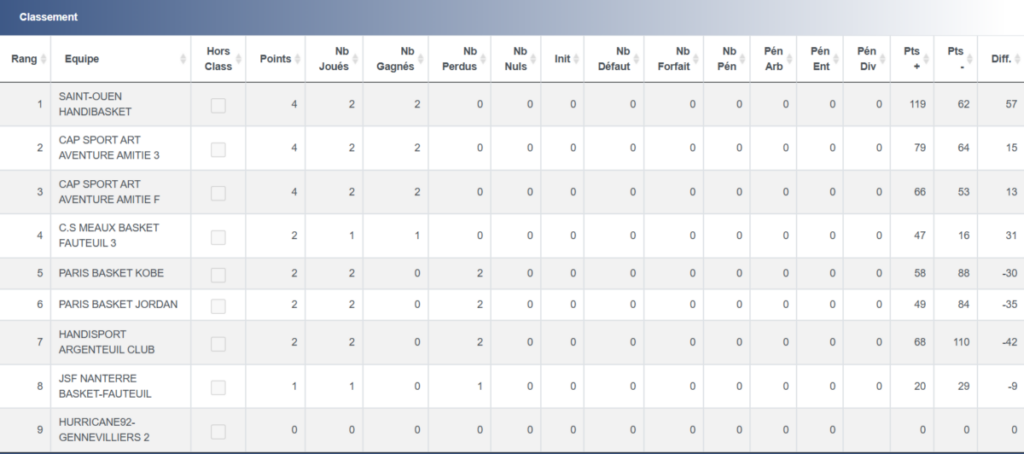Click the sort arrows for Nb Joués
Viewport: 1024px width, 454px height.
355,59
